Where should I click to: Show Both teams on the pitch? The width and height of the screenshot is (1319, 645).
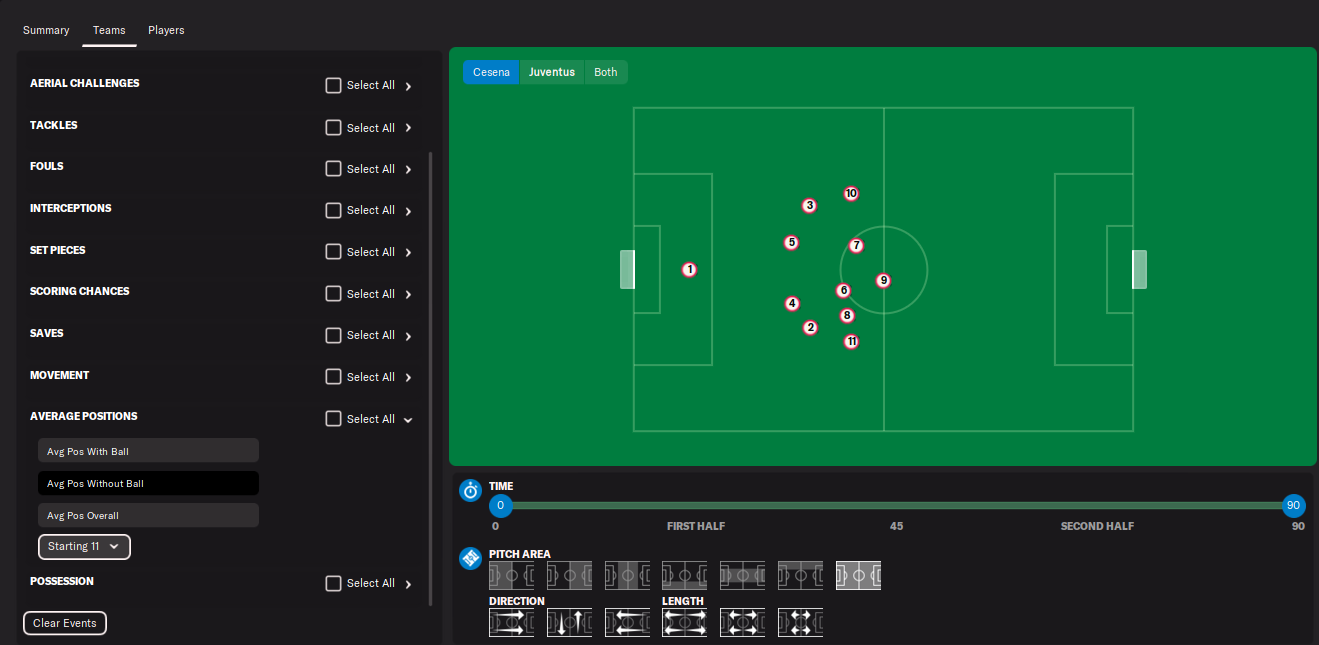[x=606, y=72]
